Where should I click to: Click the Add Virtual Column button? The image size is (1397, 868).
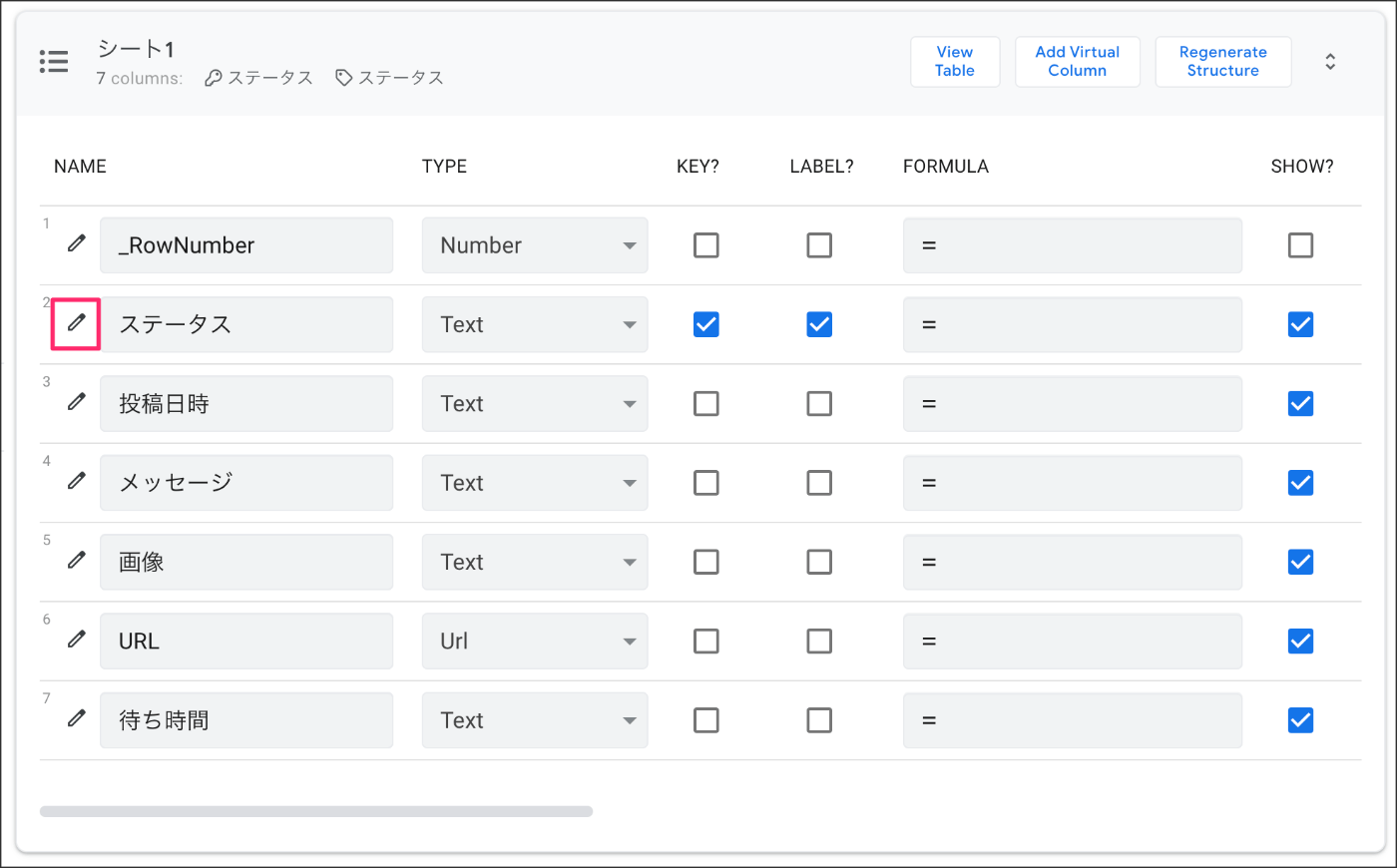[x=1078, y=62]
